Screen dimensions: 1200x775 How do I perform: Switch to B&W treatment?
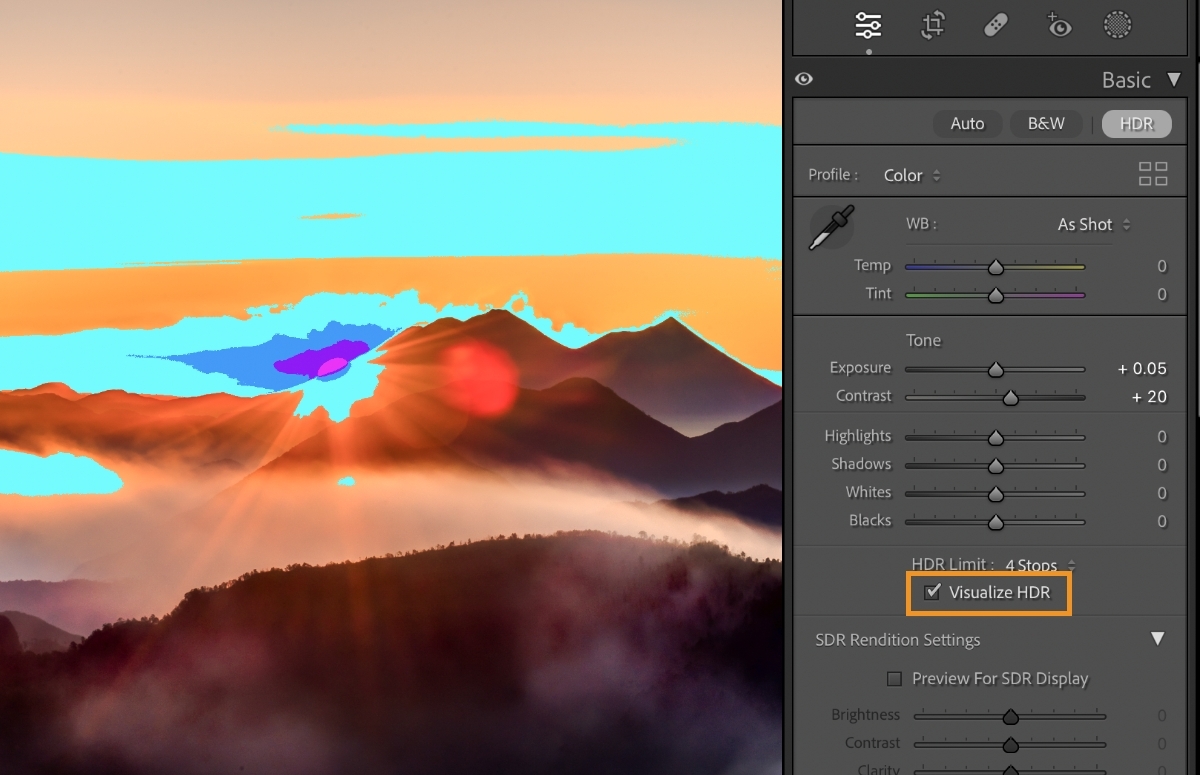[1046, 123]
